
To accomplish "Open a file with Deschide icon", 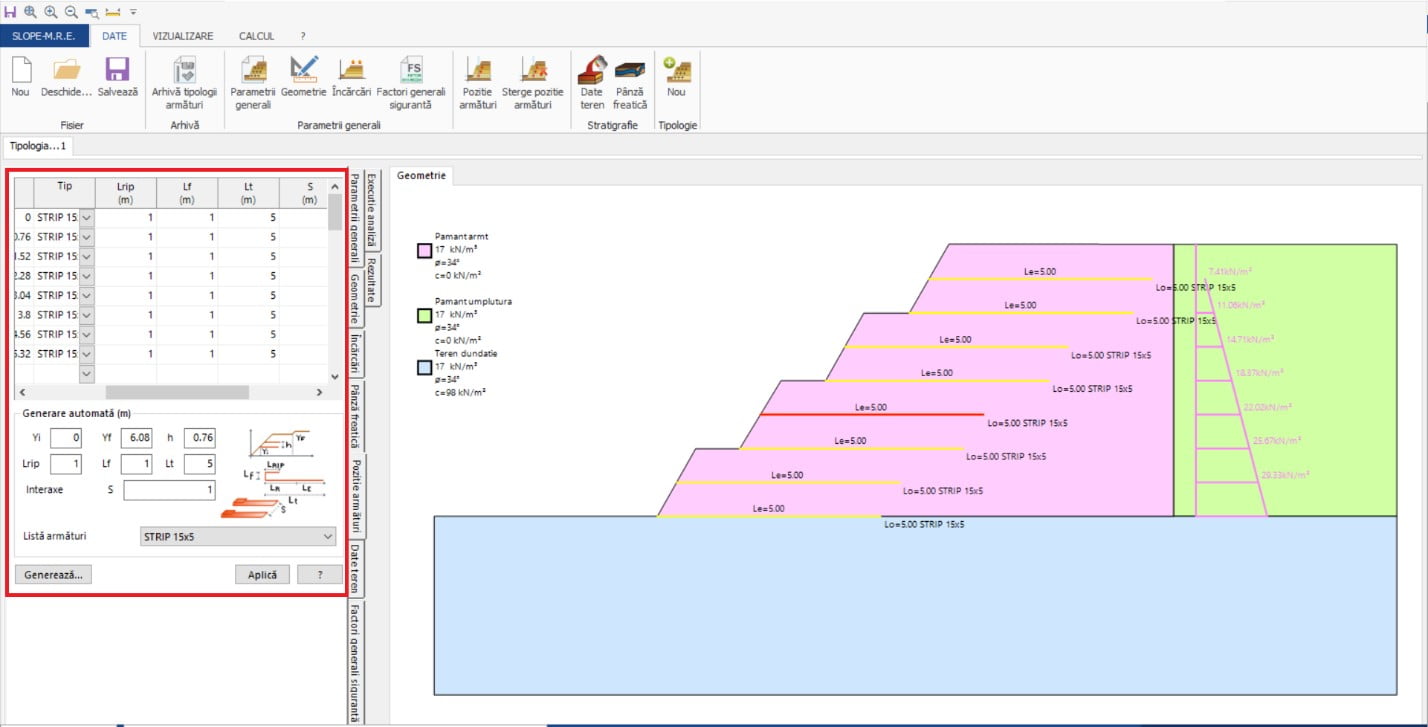I will 66,72.
